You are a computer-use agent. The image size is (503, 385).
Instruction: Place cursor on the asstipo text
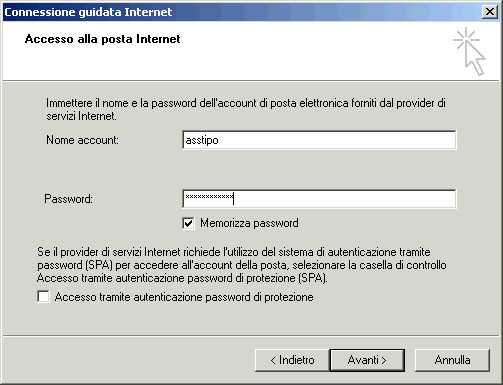(202, 140)
